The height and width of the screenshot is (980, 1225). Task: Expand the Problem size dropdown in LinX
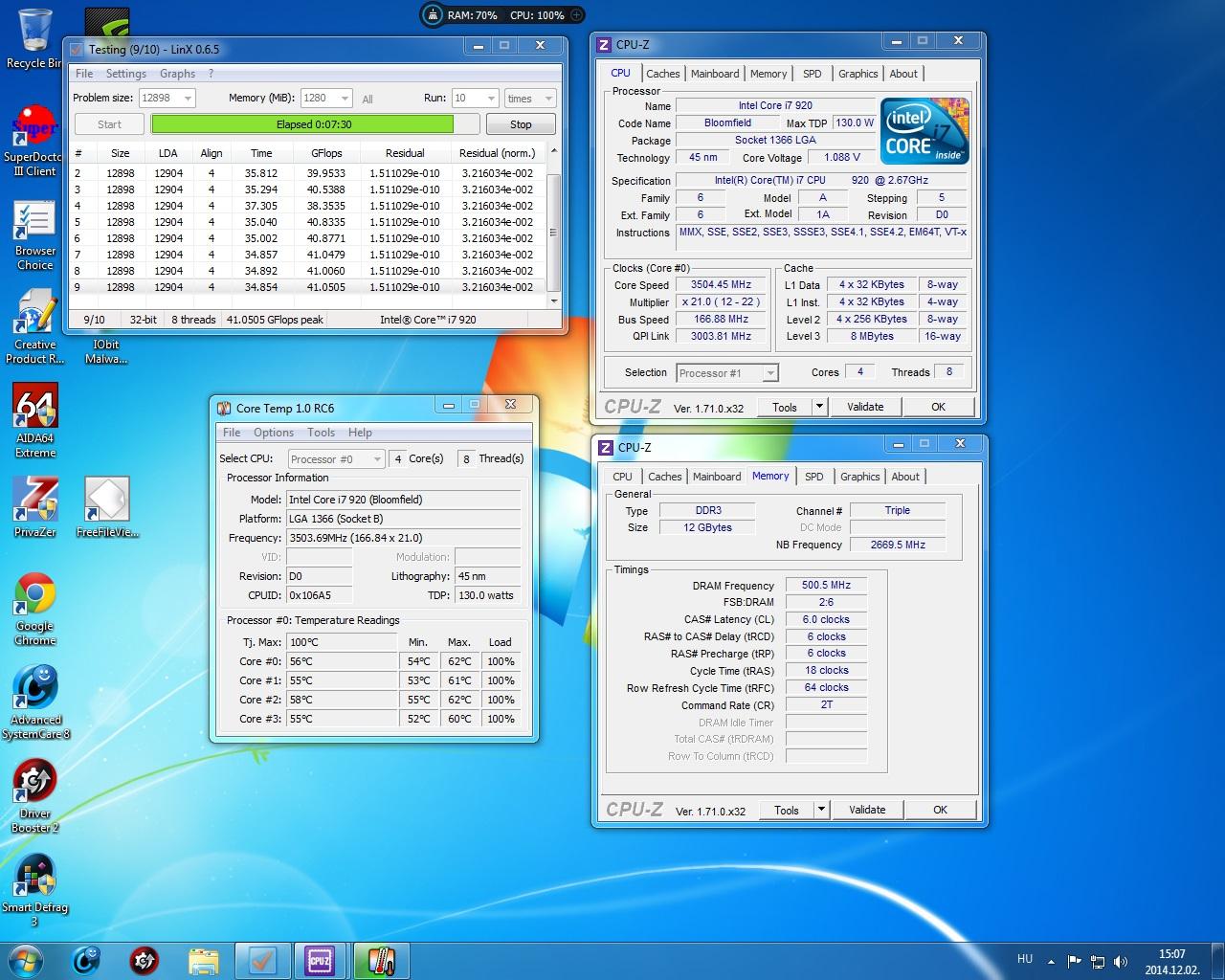click(x=188, y=99)
